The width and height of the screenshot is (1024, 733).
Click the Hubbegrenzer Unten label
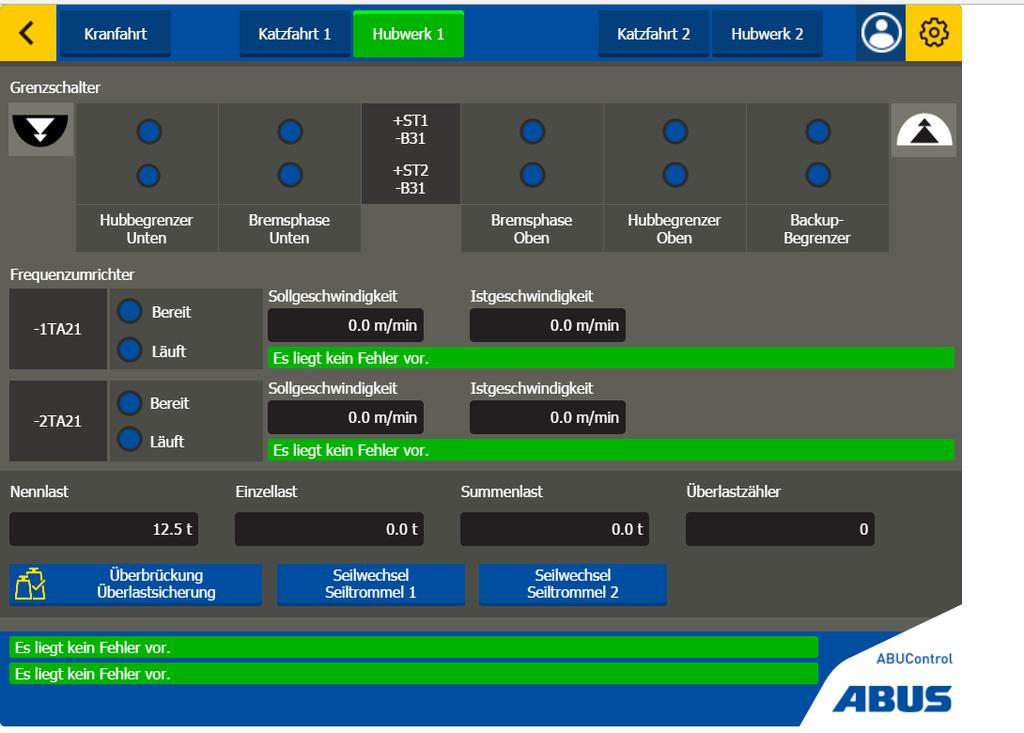point(146,229)
